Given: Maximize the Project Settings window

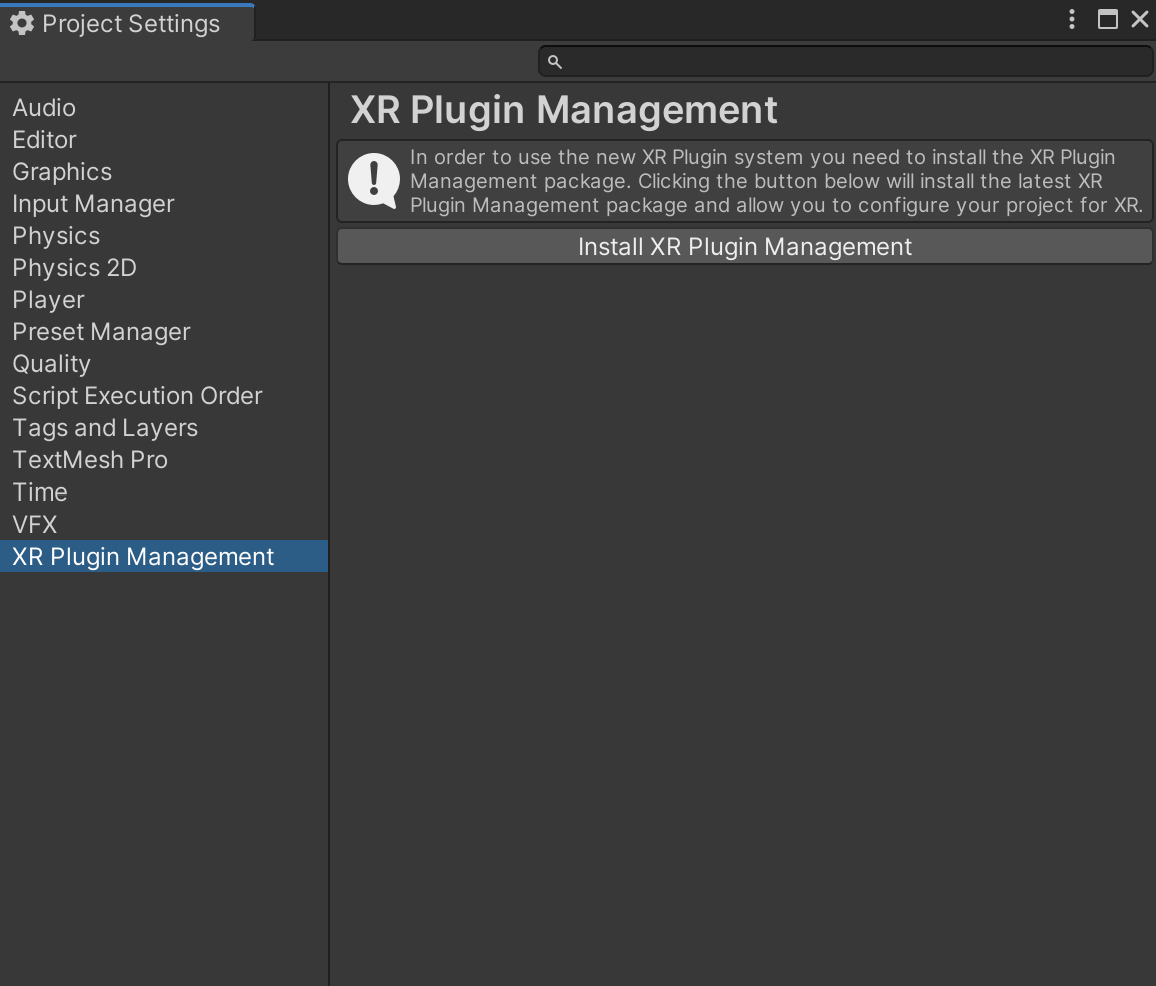Looking at the screenshot, I should coord(1108,19).
